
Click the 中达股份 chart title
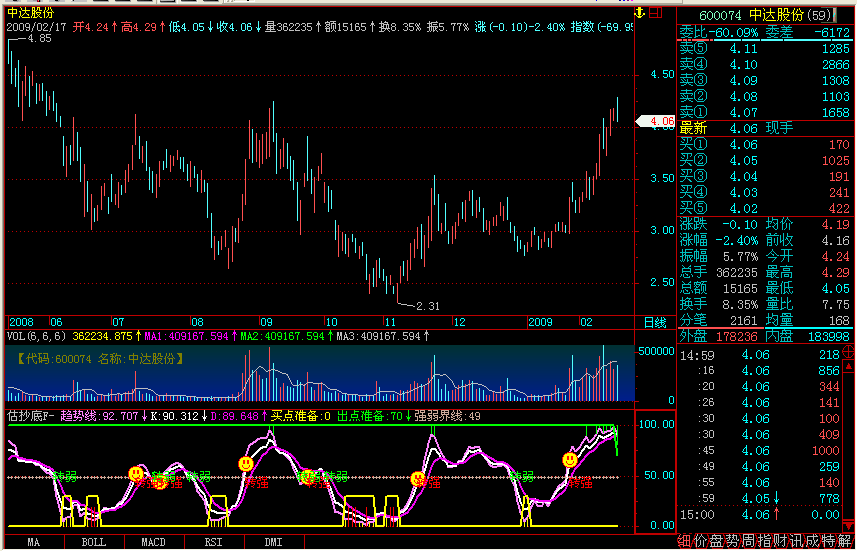coord(30,14)
